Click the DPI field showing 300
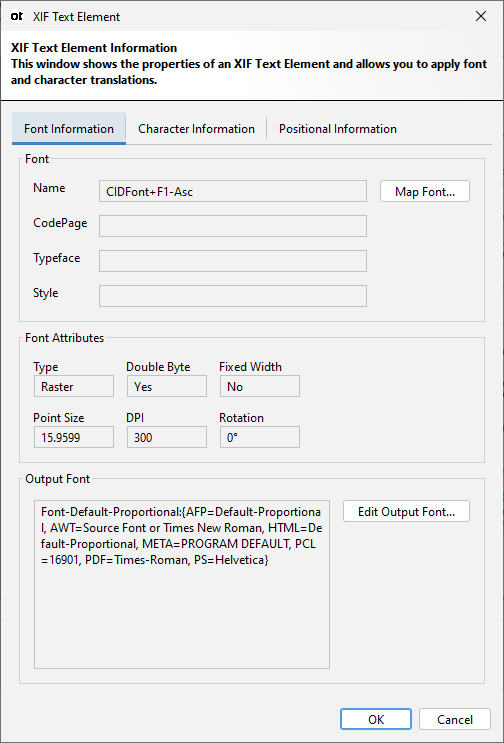Screen dimensions: 504x743 (167, 437)
